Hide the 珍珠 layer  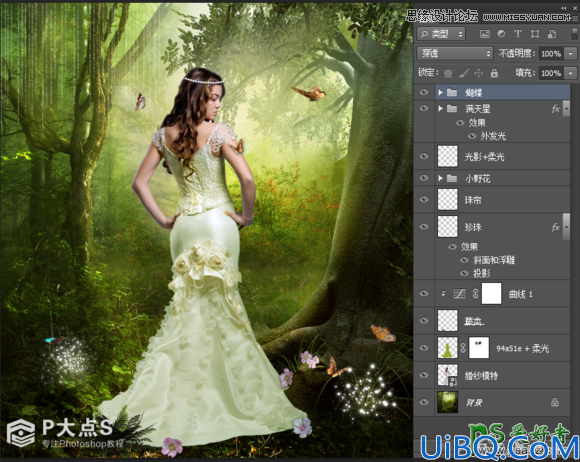coord(424,226)
